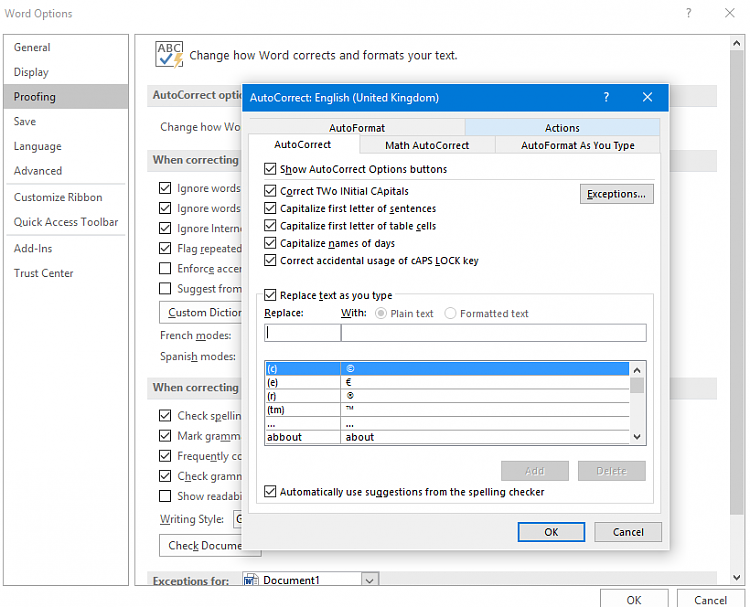The image size is (750, 607).
Task: Open the AutoFormat As You Type tab
Action: 577,145
